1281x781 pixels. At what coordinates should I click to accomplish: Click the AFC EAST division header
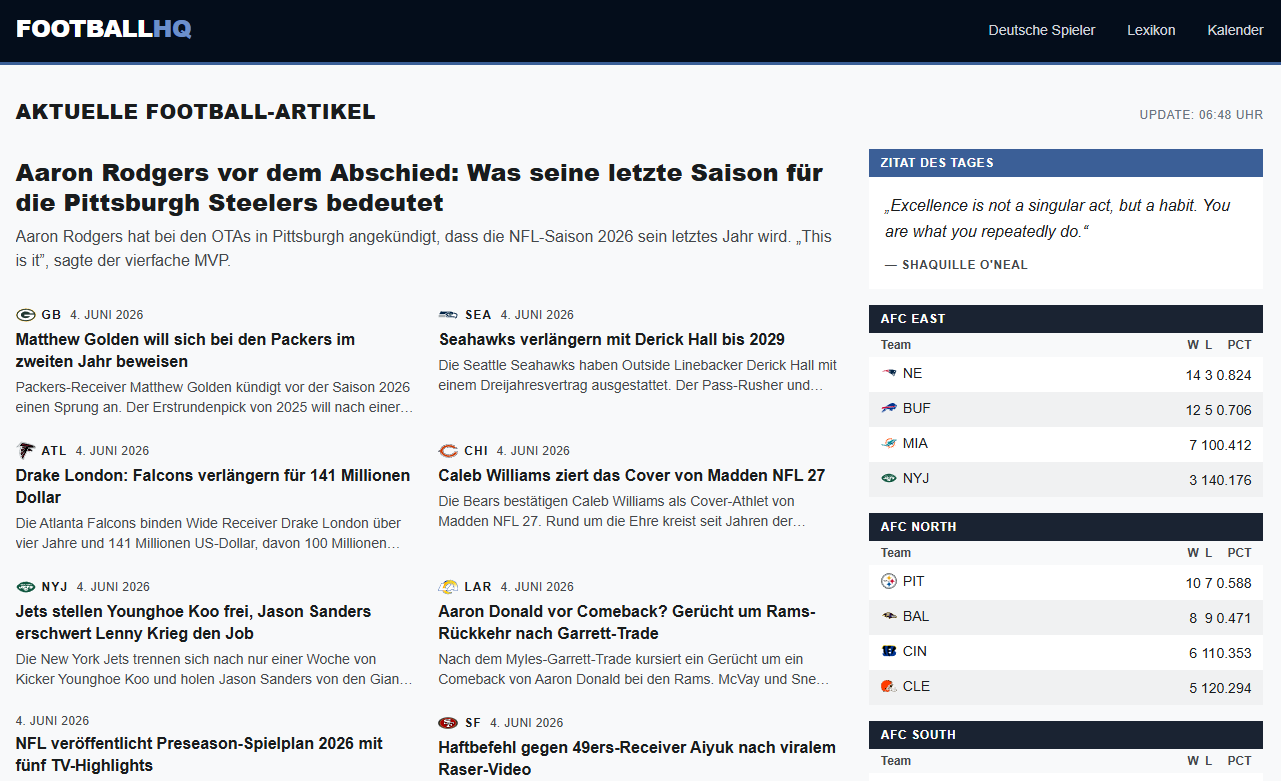coord(1066,319)
